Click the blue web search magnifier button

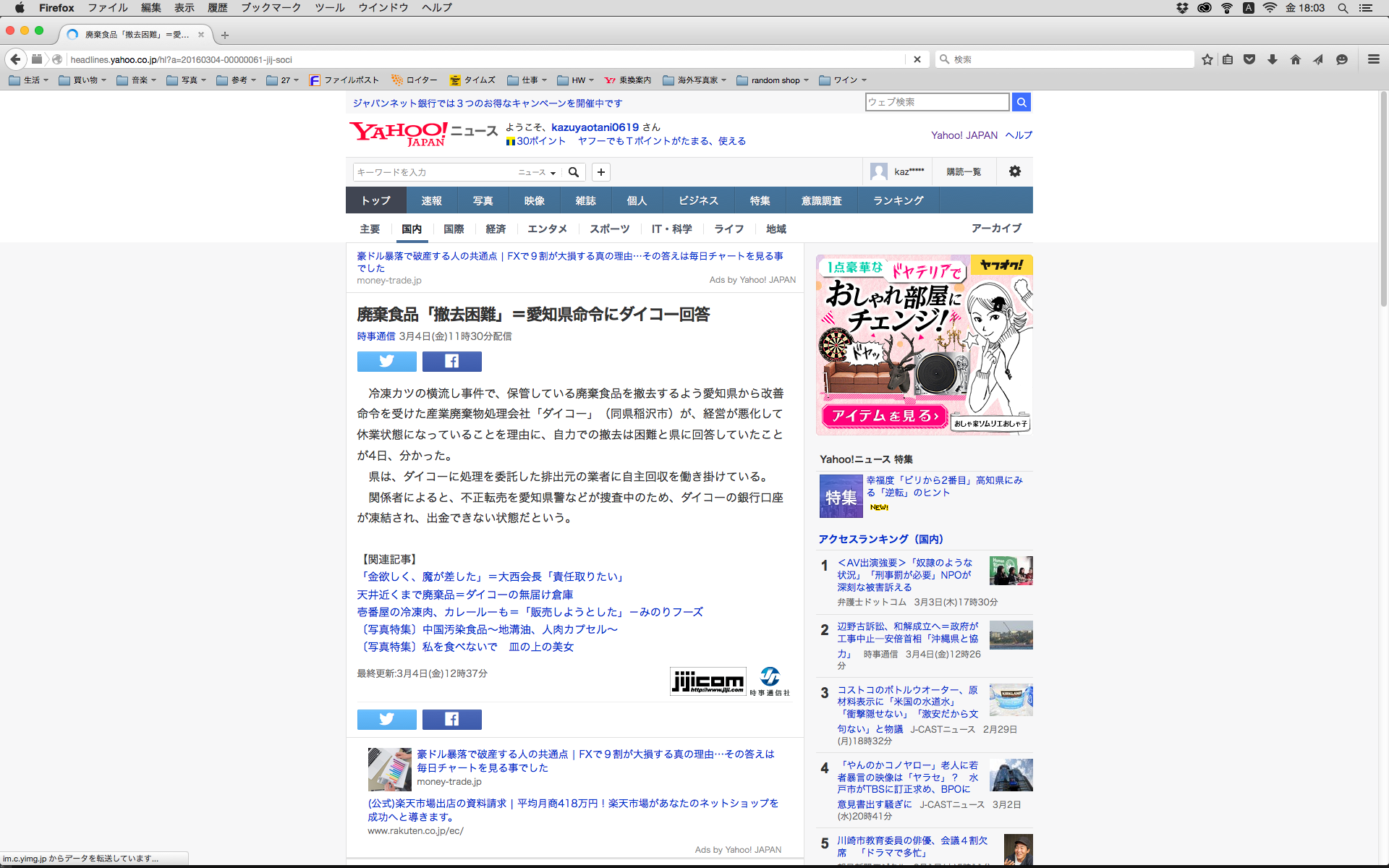click(1021, 102)
